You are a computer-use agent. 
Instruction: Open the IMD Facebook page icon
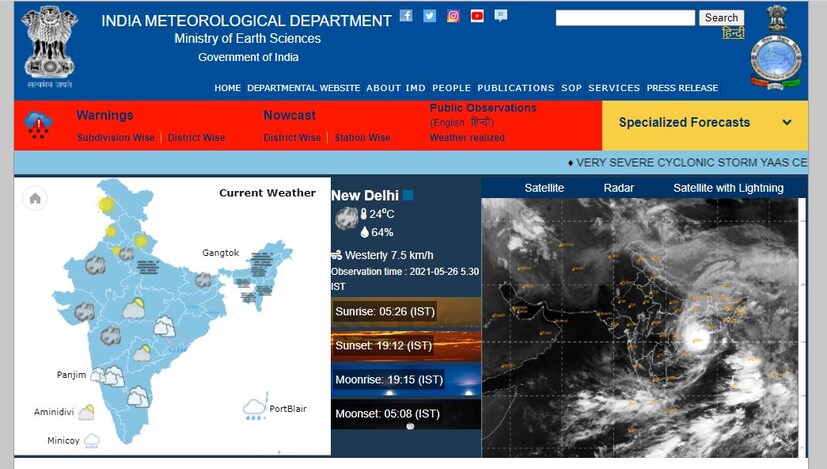click(x=406, y=15)
